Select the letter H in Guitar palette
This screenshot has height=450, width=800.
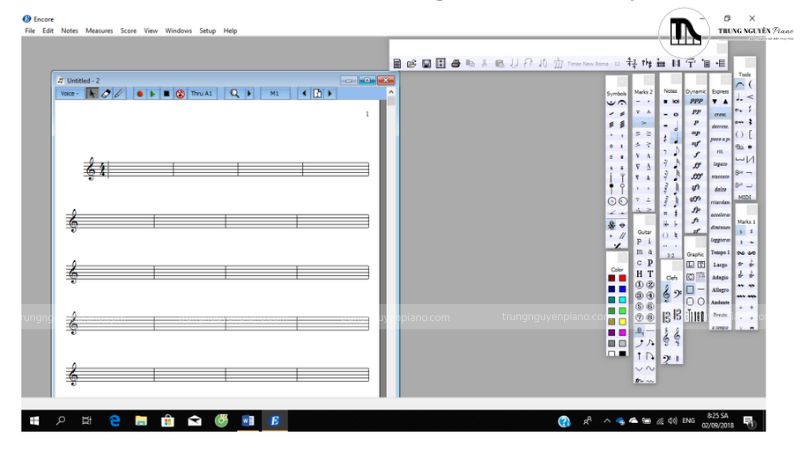click(639, 274)
